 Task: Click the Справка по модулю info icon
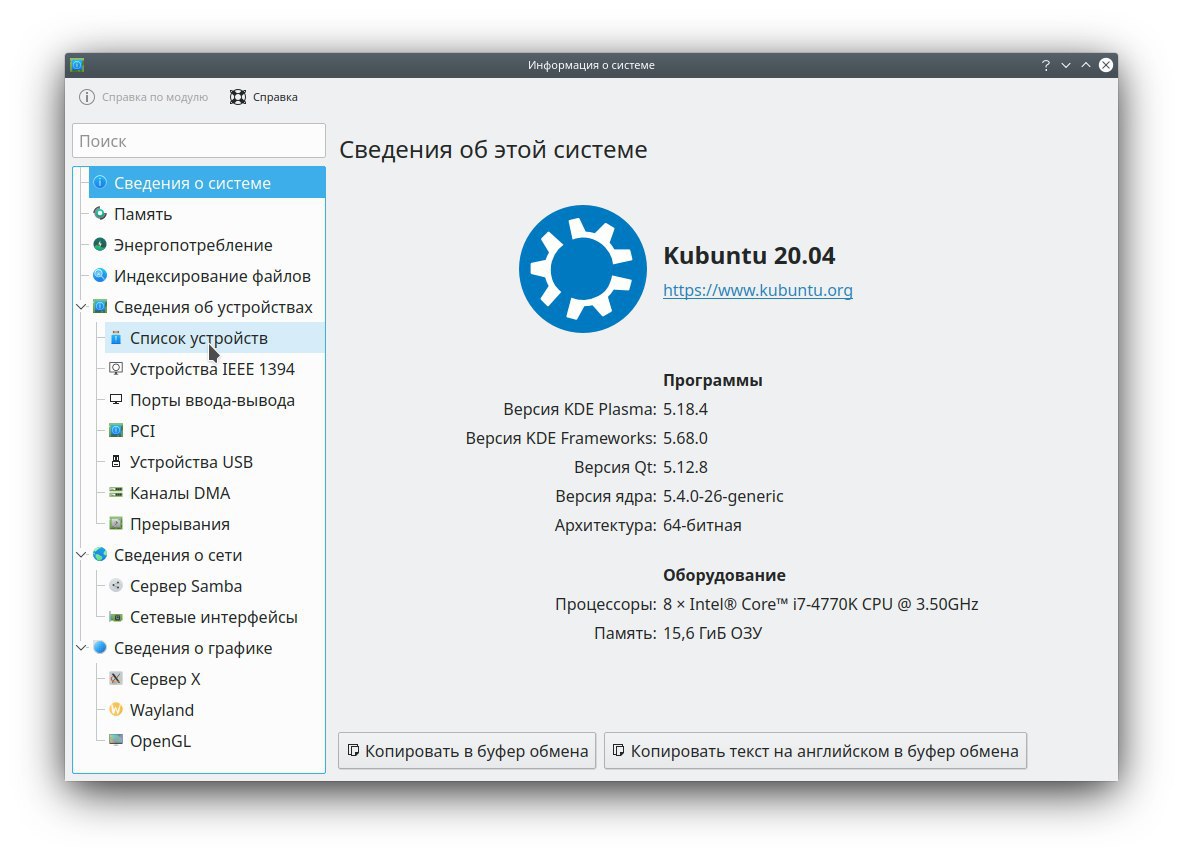click(x=87, y=97)
